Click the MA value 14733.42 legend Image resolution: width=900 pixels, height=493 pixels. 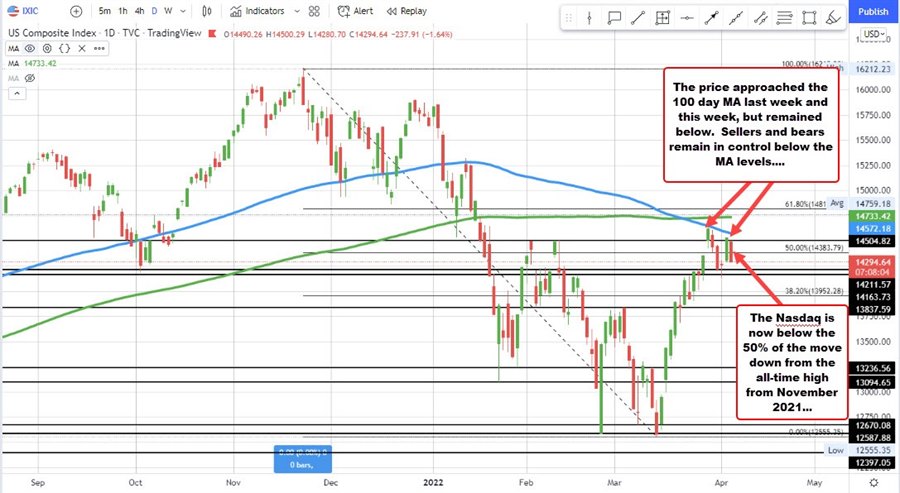click(x=40, y=63)
